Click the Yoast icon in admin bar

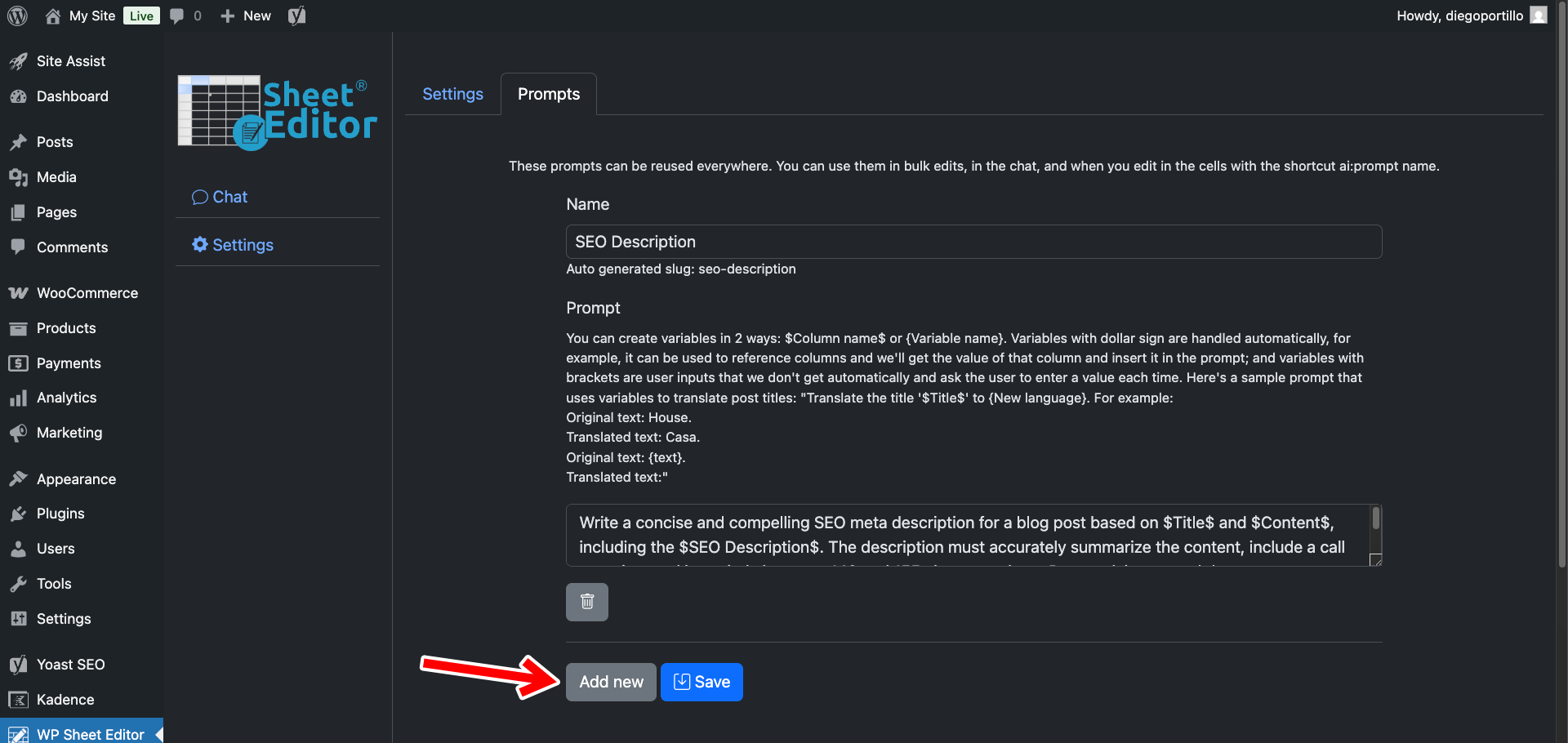(x=297, y=16)
